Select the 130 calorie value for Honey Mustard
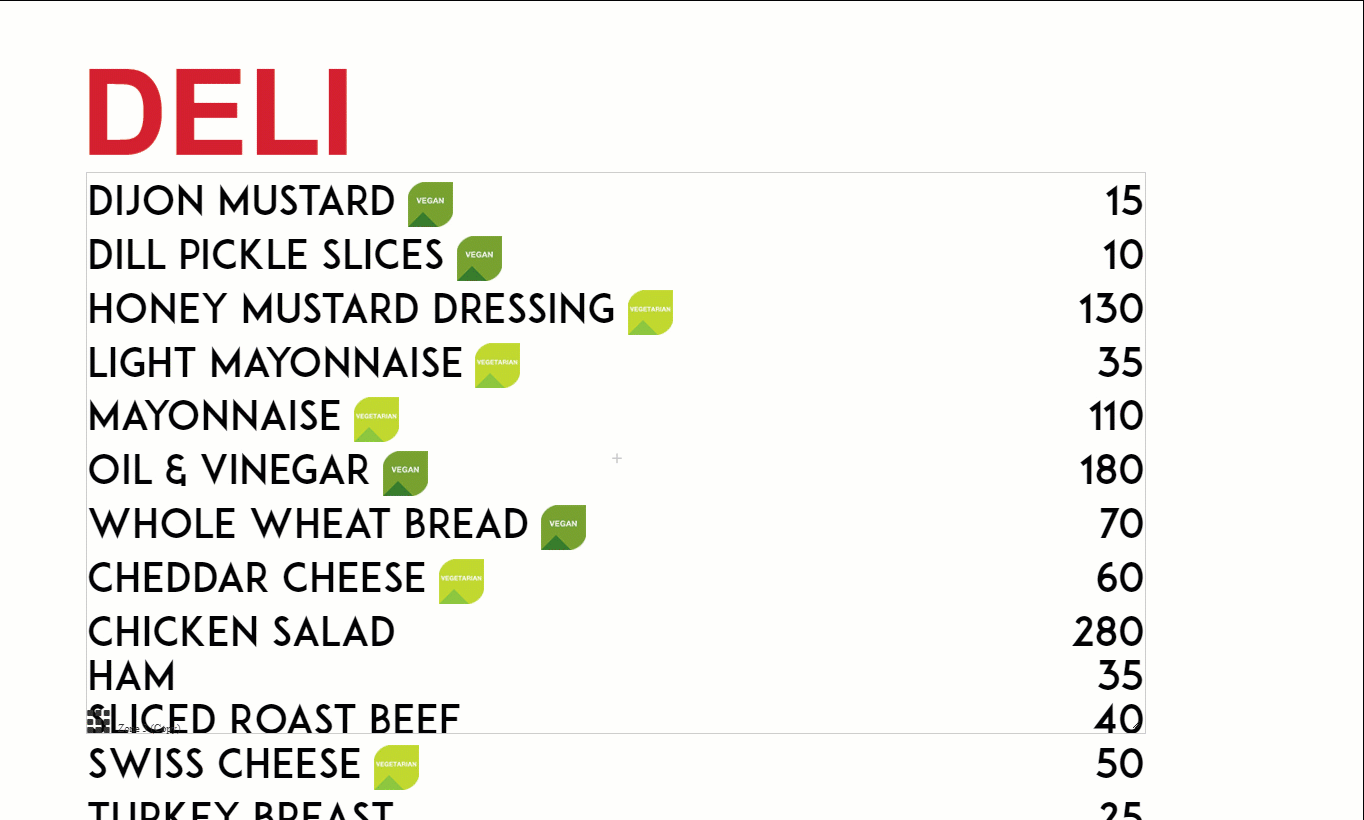 1111,309
